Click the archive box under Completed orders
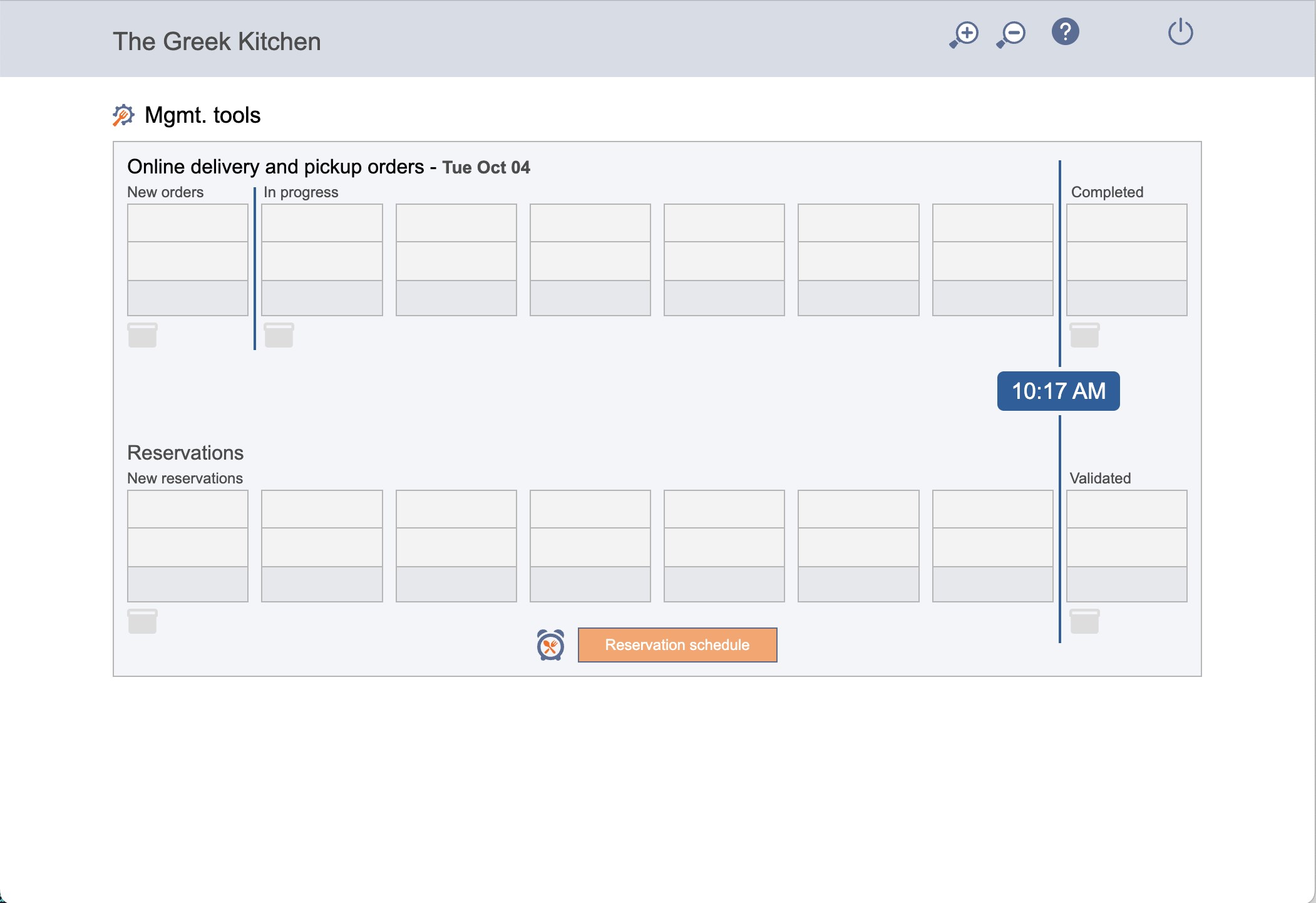 click(x=1084, y=335)
